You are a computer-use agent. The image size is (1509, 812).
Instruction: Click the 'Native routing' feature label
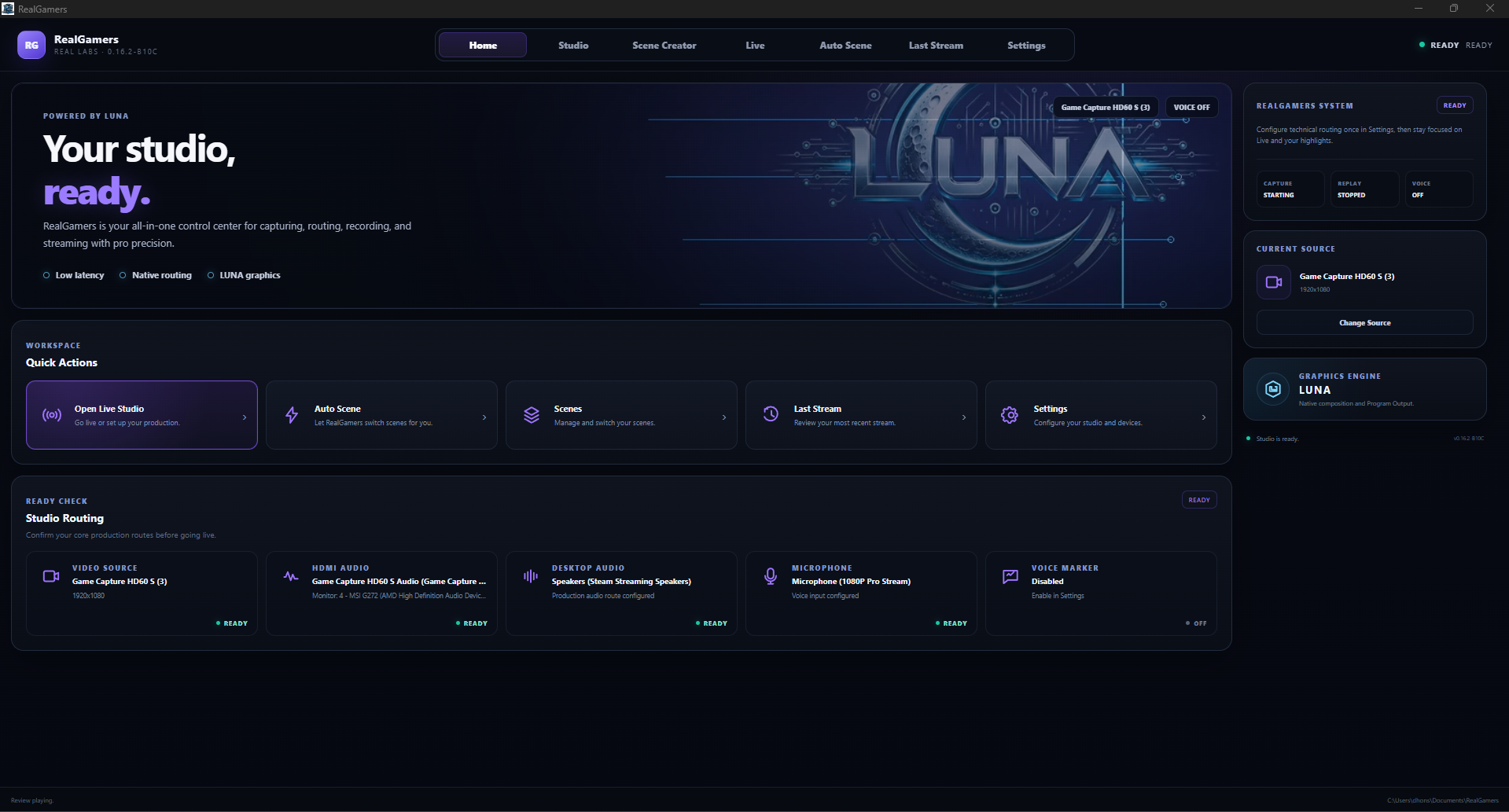(x=156, y=275)
